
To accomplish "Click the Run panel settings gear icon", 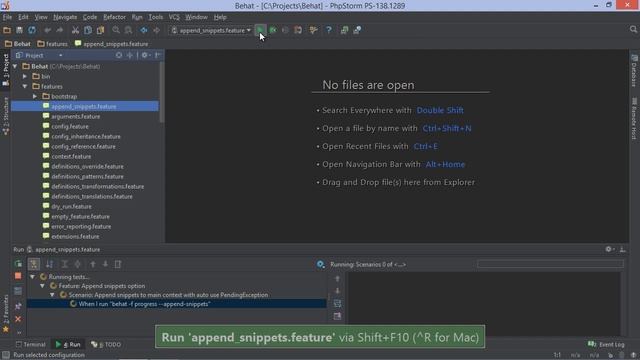I will [x=609, y=249].
